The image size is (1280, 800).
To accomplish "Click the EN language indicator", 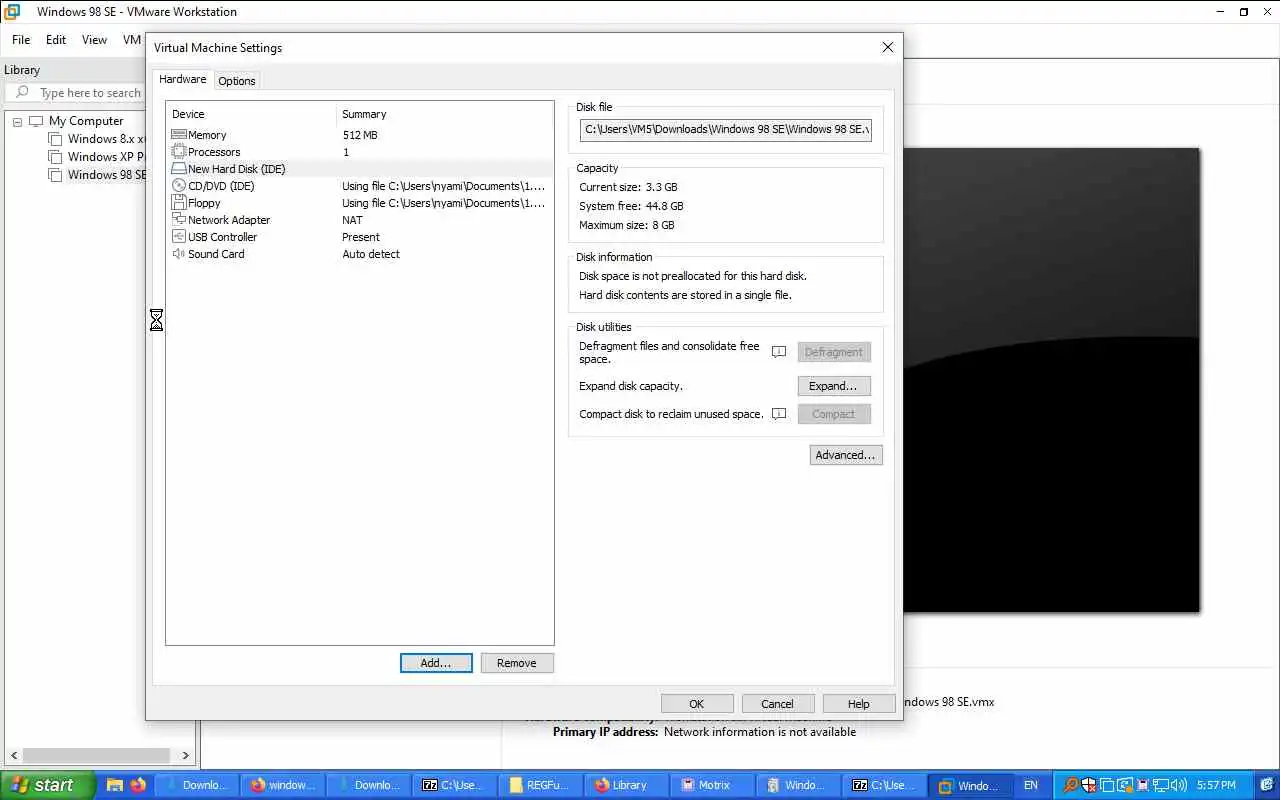I will pyautogui.click(x=1031, y=785).
